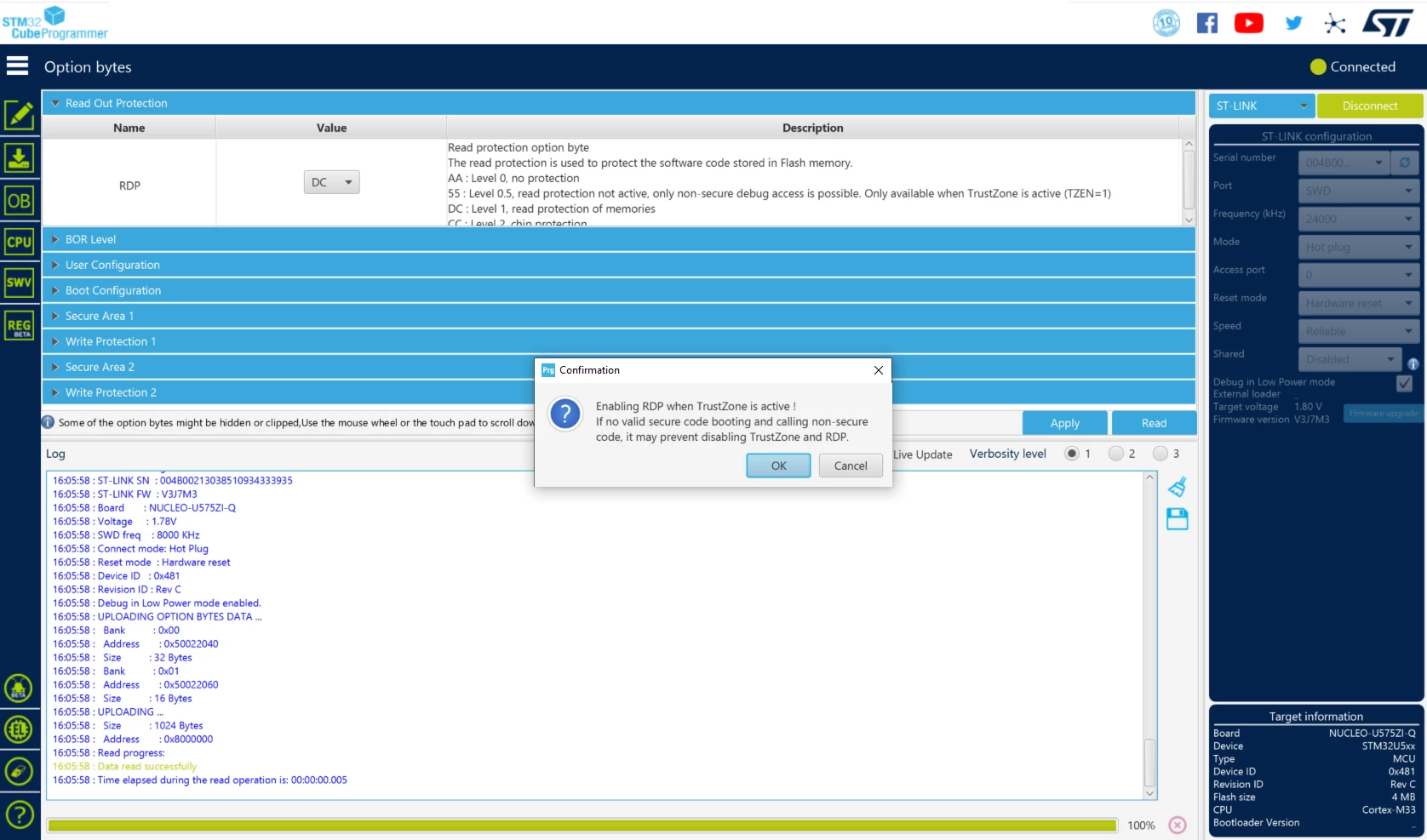Image resolution: width=1427 pixels, height=840 pixels.
Task: Expand the Secure Area 2 section
Action: point(288,367)
